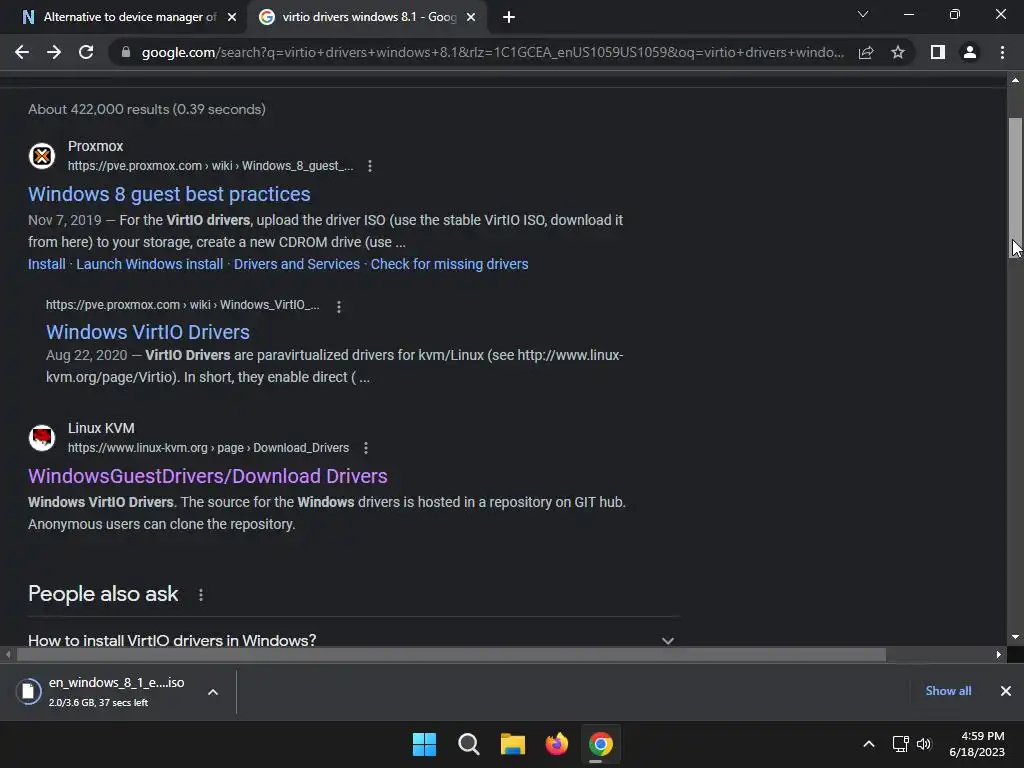
Task: Go back to the previous page
Action: [x=22, y=52]
